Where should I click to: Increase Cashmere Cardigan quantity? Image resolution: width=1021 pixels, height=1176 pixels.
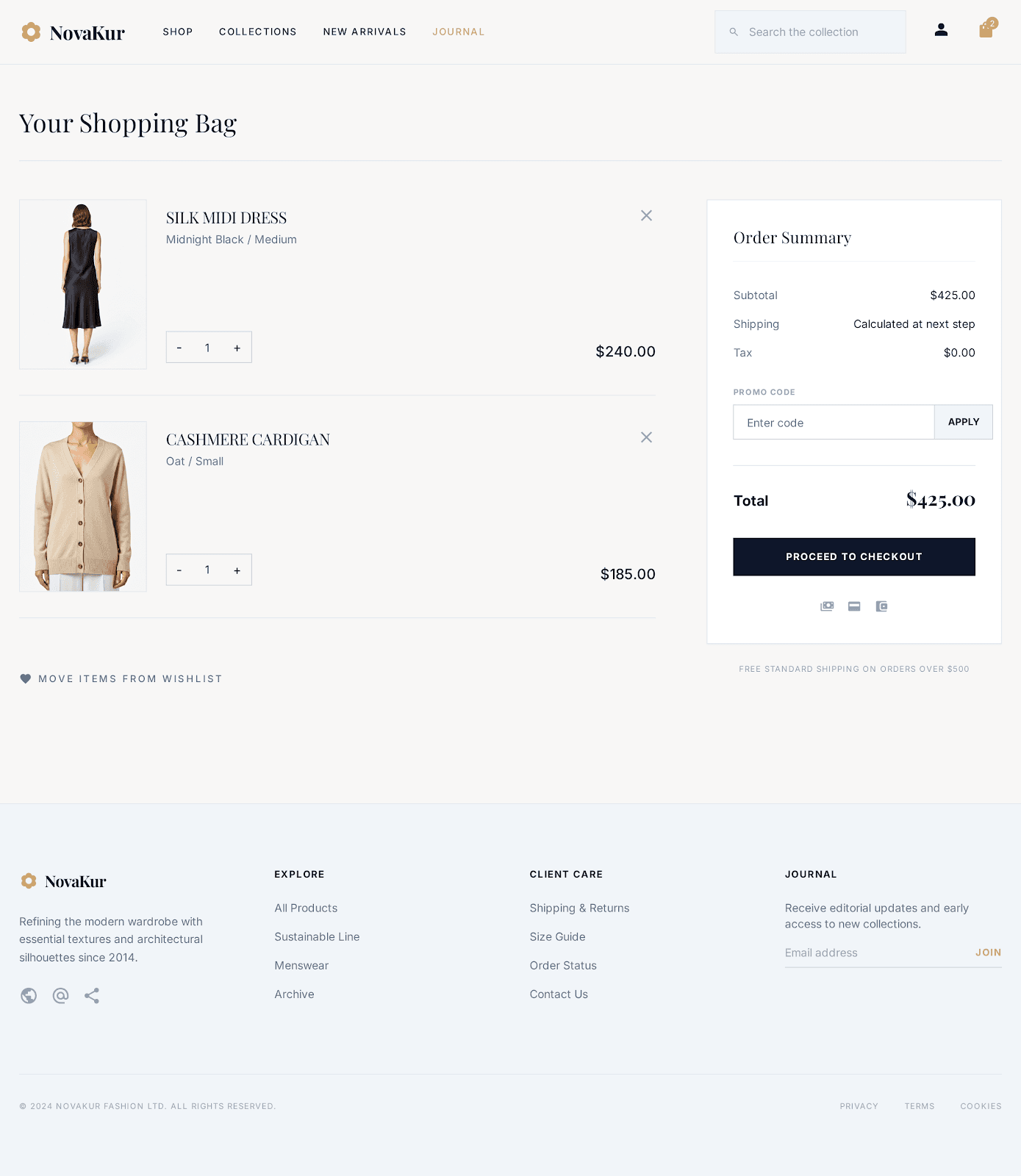(237, 570)
